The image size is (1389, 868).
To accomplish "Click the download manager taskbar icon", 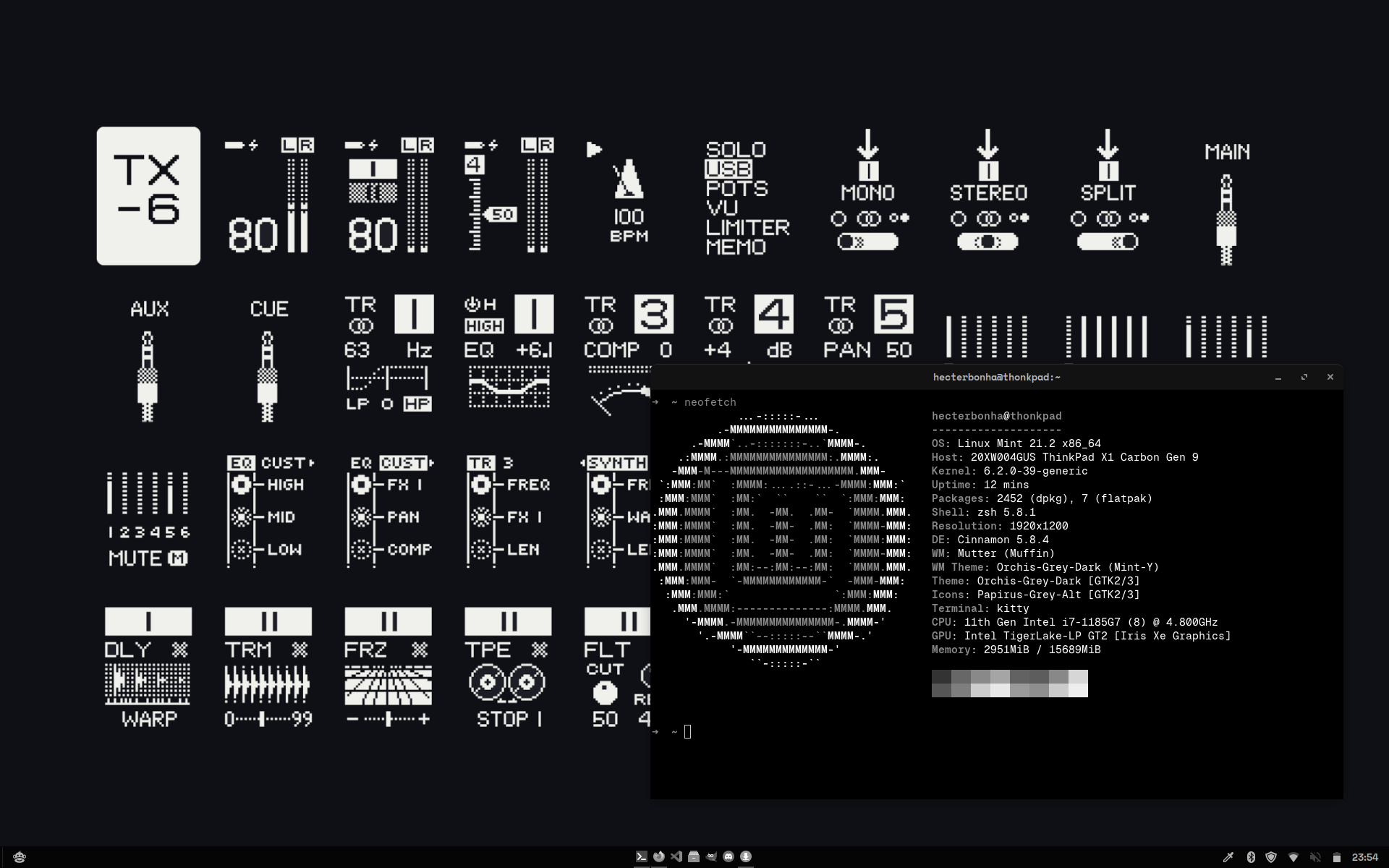I will pos(746,856).
